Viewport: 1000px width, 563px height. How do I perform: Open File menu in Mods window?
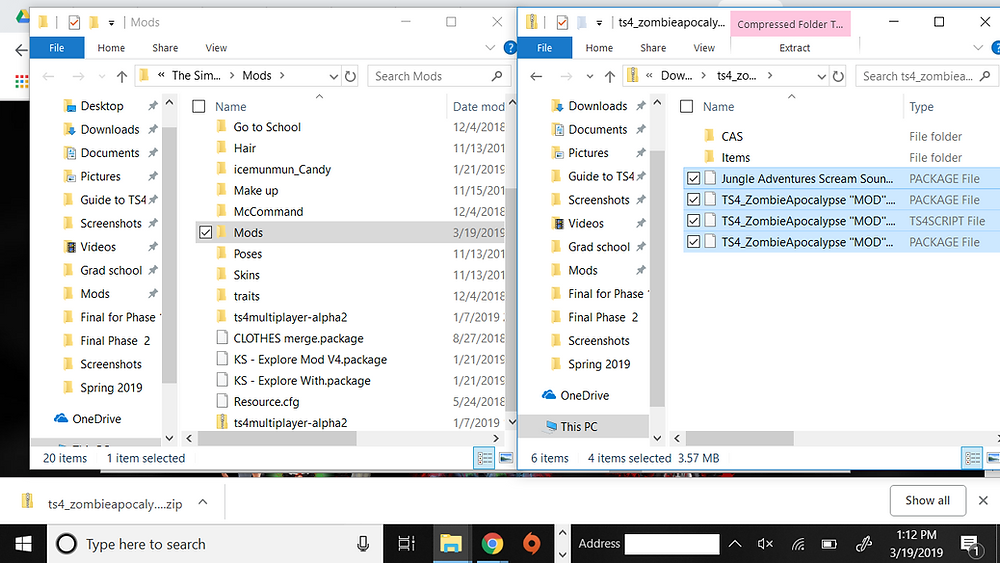click(57, 48)
